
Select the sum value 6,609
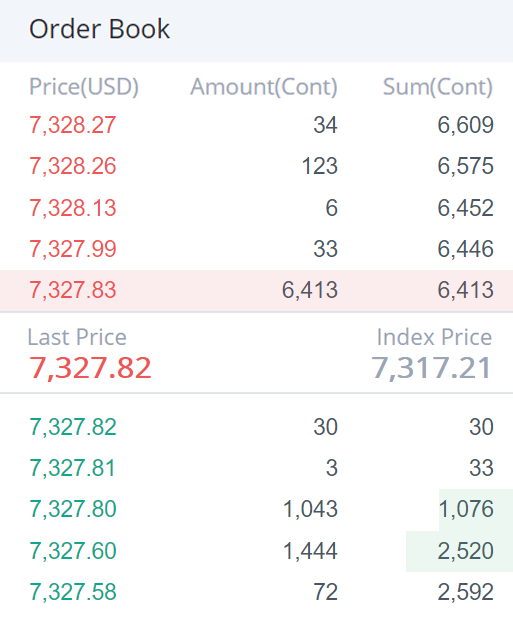466,125
